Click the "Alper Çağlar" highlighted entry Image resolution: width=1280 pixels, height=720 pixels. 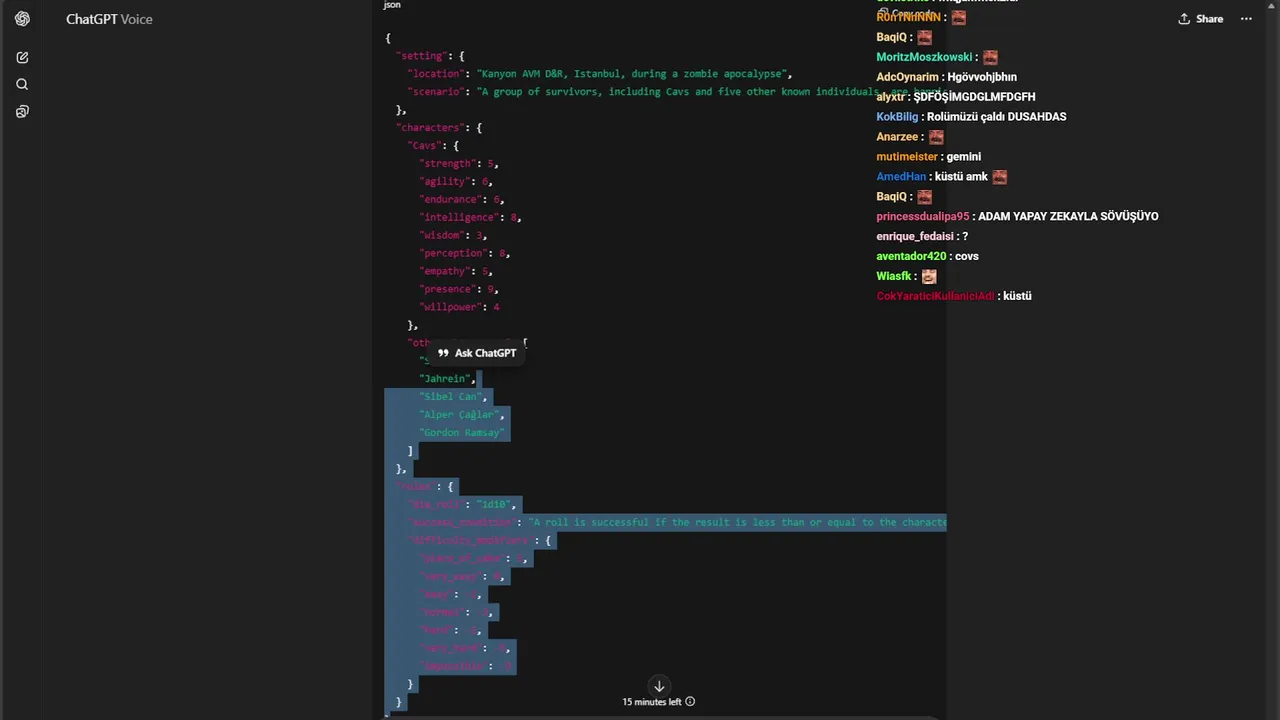pos(460,415)
